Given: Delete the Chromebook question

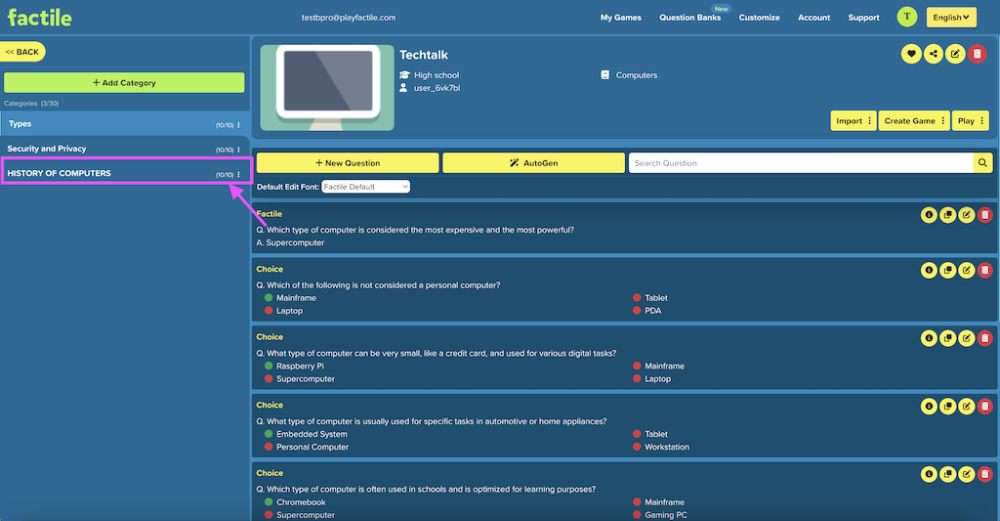Looking at the screenshot, I should point(985,474).
